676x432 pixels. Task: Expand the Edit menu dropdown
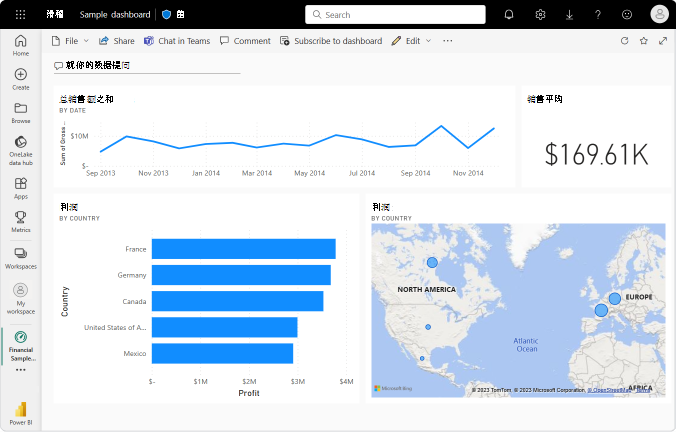(x=411, y=41)
